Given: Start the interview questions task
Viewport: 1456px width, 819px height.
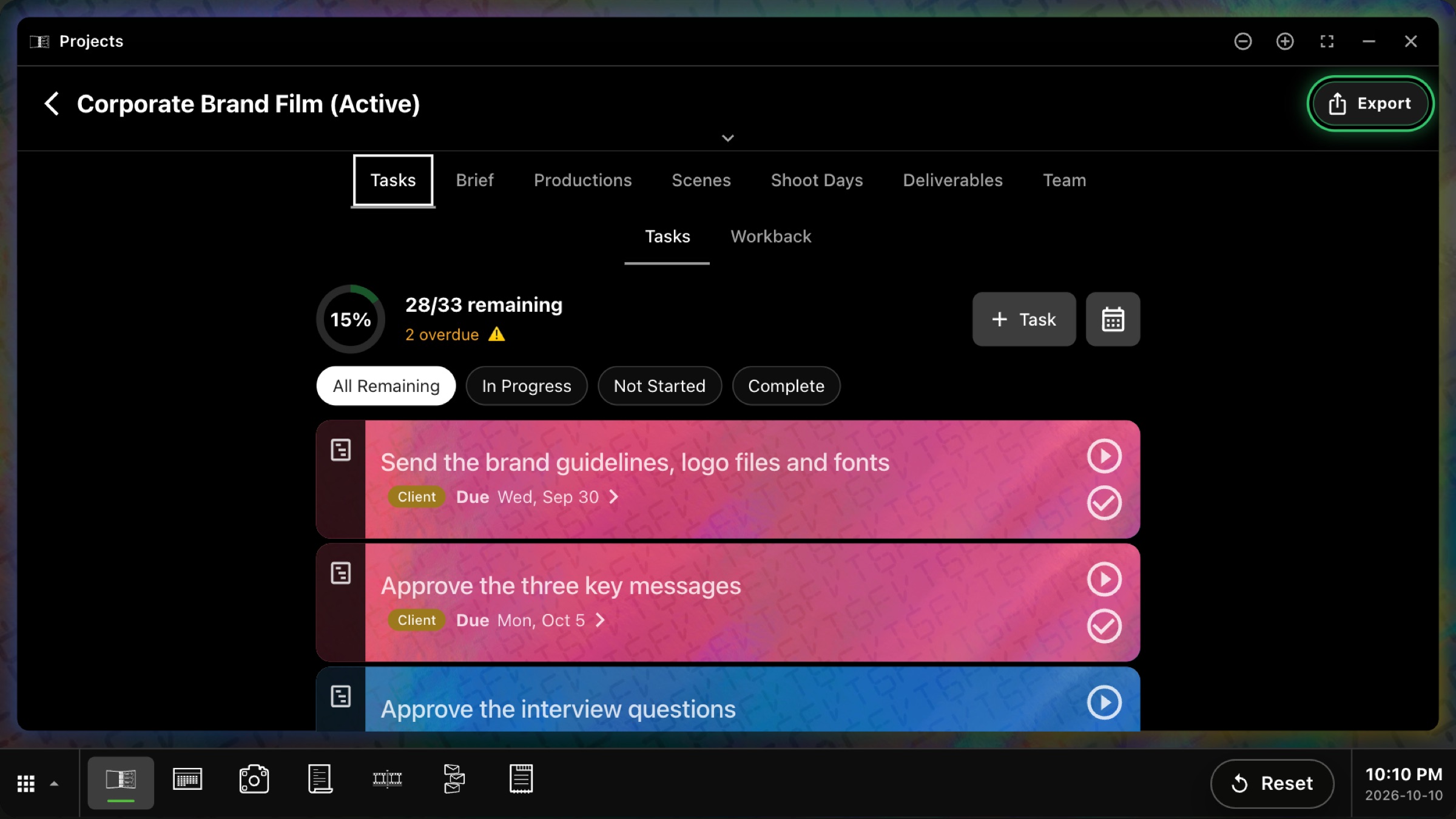Looking at the screenshot, I should tap(1104, 703).
